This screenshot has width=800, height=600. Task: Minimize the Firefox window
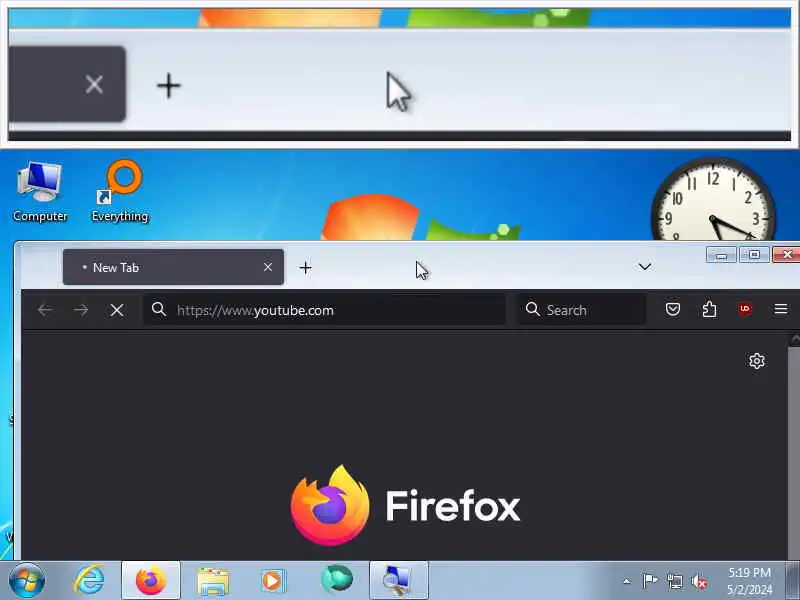[x=721, y=254]
